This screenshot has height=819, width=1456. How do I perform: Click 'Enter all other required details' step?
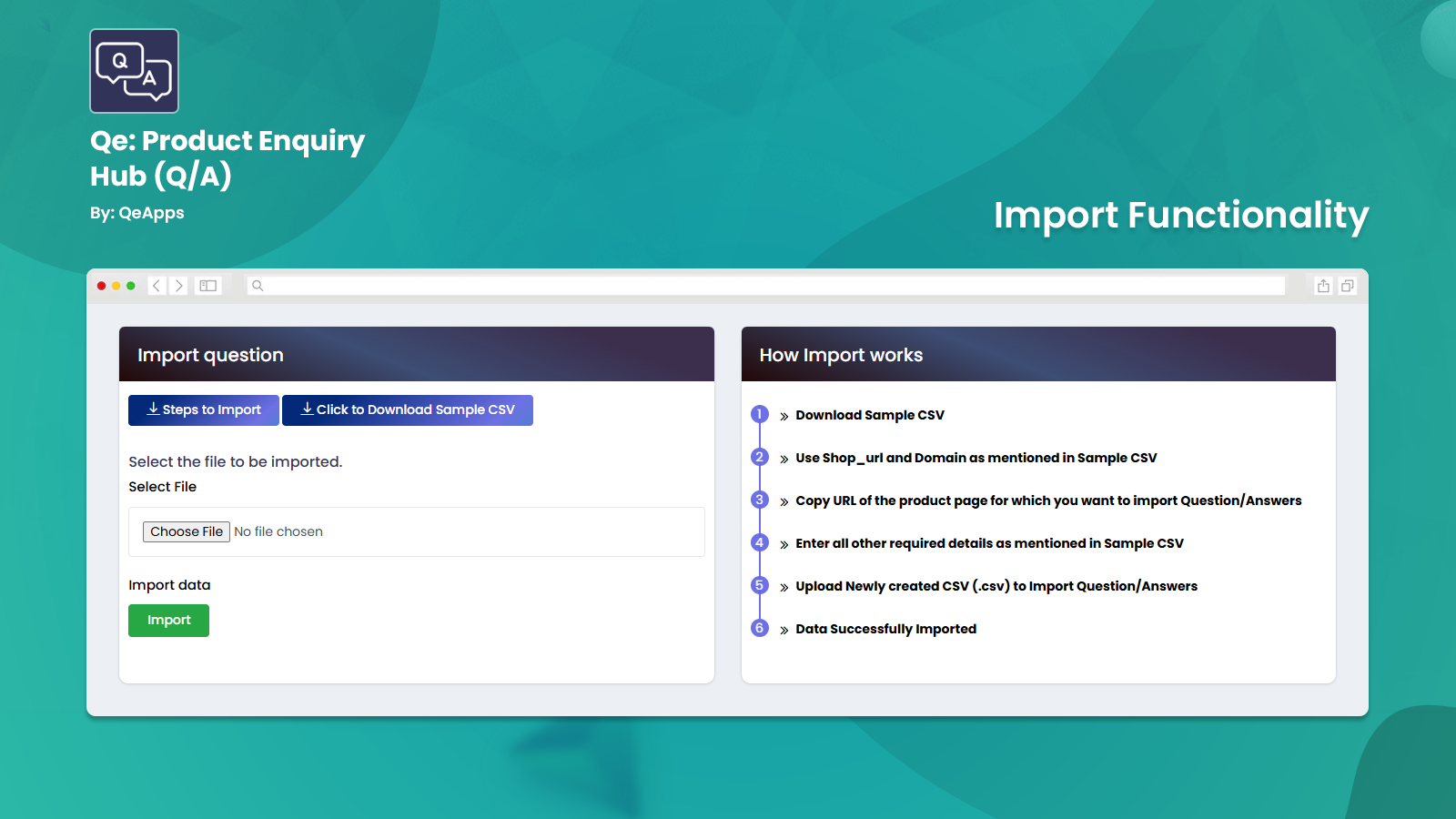989,543
